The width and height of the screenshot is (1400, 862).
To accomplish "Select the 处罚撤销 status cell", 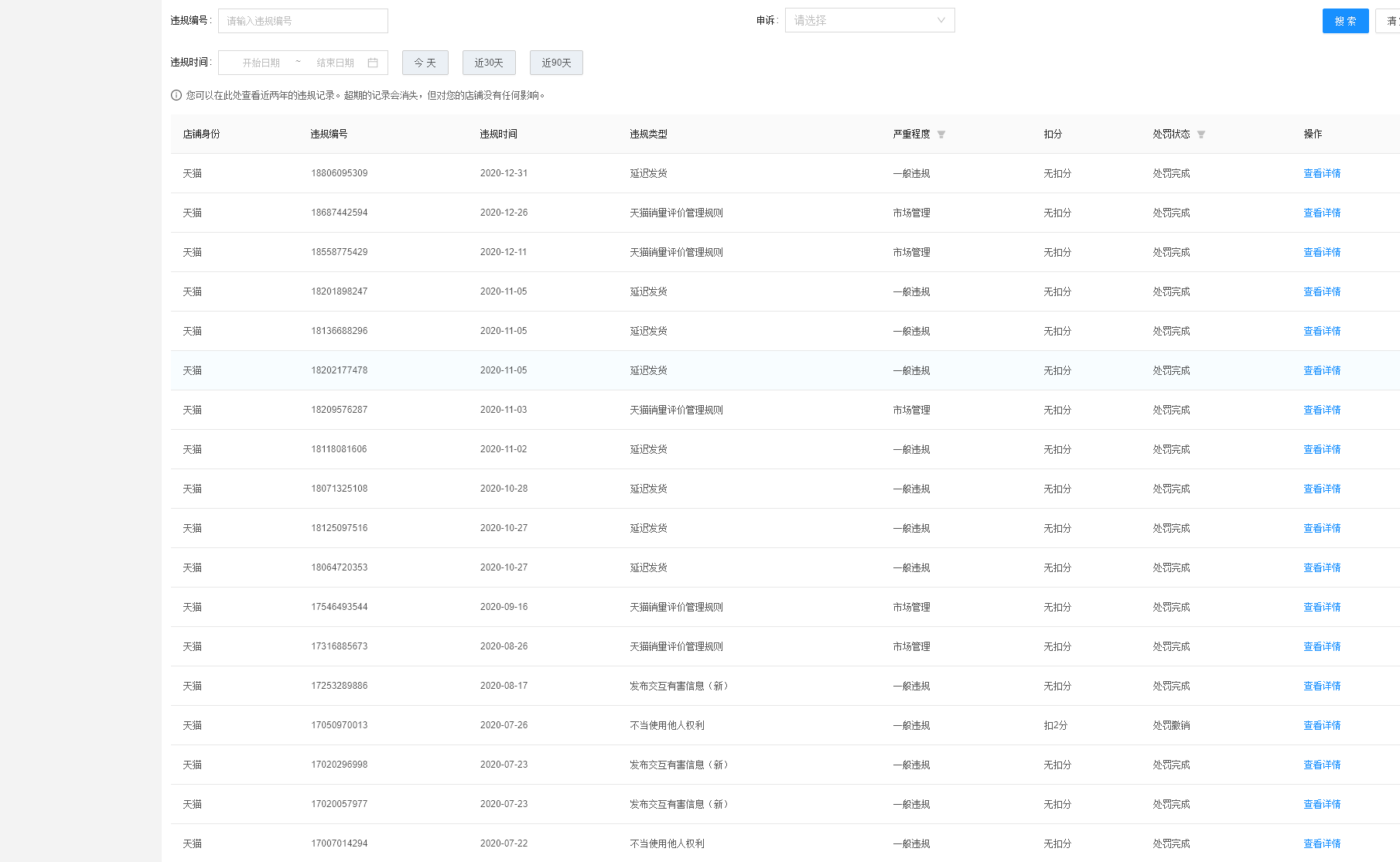I will tap(1171, 725).
